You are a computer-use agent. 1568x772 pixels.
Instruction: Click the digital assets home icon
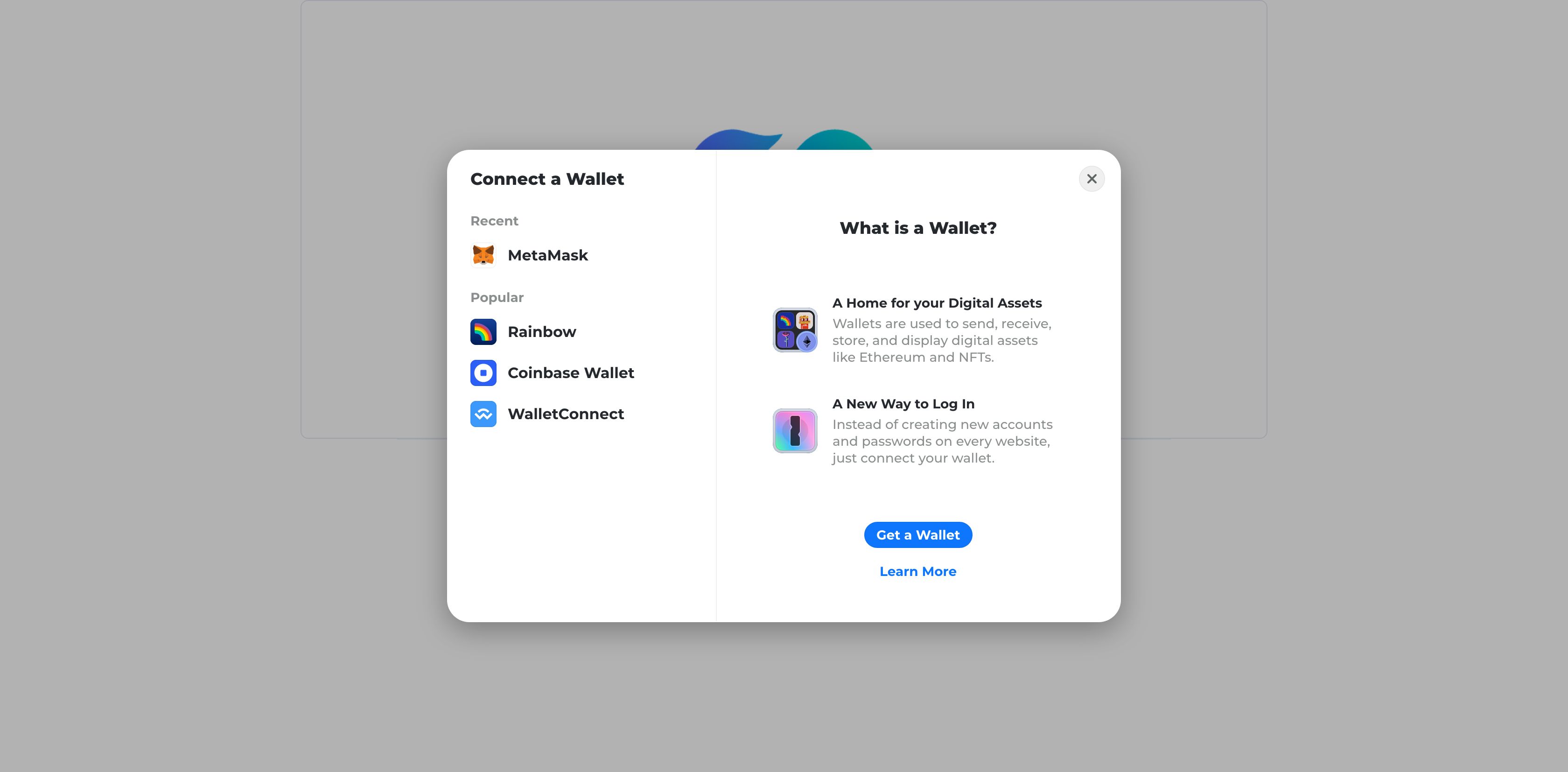click(x=796, y=330)
